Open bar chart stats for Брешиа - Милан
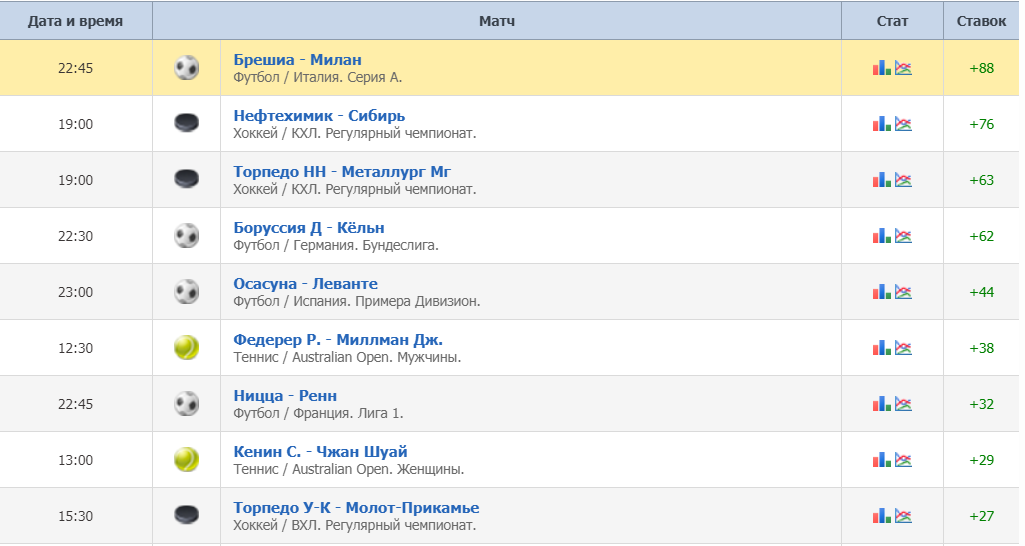Viewport: 1025px width, 546px height. (x=881, y=67)
